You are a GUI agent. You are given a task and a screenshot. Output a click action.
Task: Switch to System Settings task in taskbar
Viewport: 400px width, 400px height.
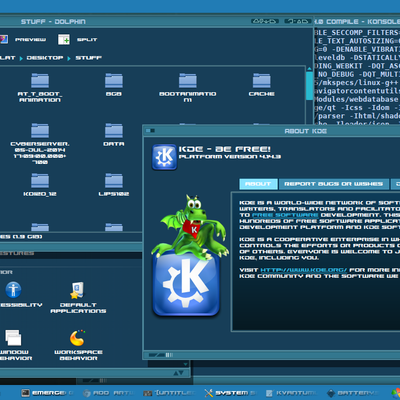pyautogui.click(x=231, y=393)
